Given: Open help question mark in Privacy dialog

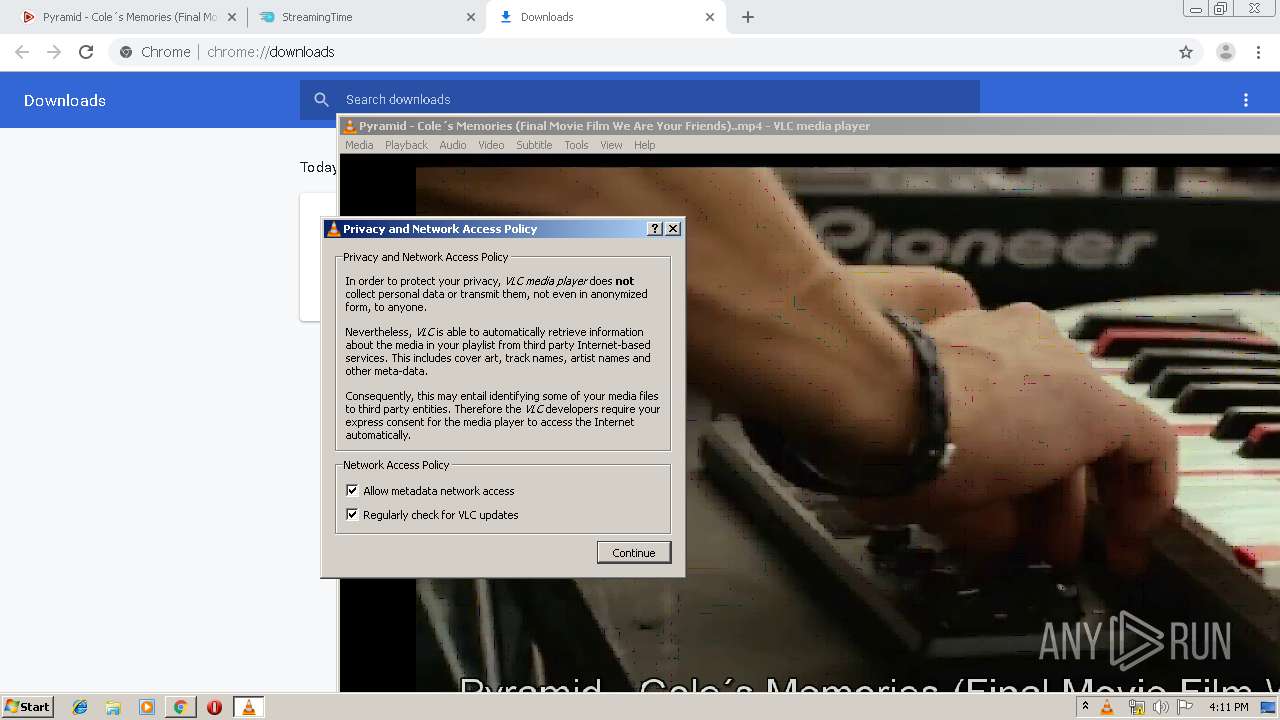Looking at the screenshot, I should click(655, 229).
